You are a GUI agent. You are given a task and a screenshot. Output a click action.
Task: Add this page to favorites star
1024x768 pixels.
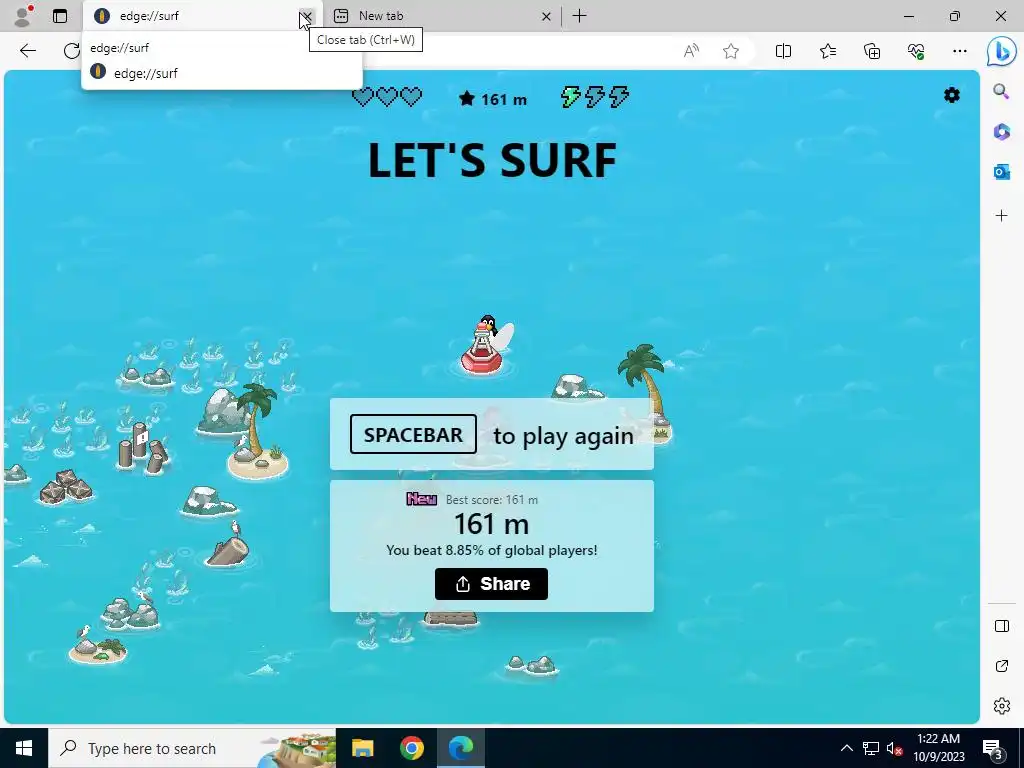click(731, 51)
